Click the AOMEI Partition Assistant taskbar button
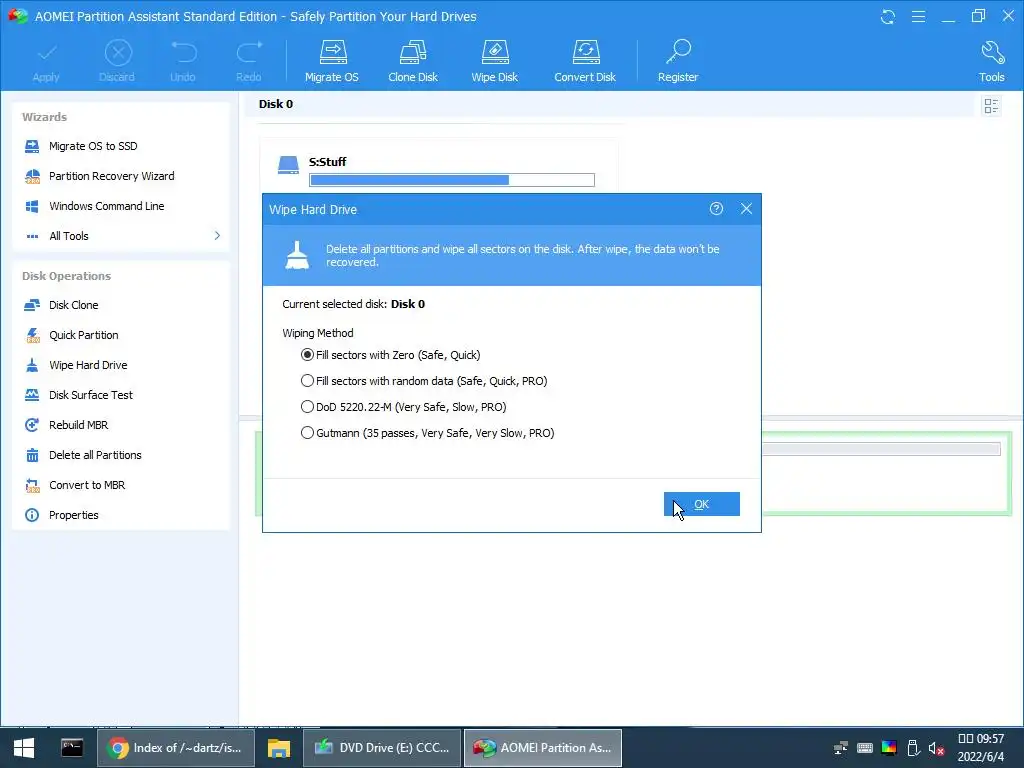Viewport: 1024px width, 768px height. point(543,748)
